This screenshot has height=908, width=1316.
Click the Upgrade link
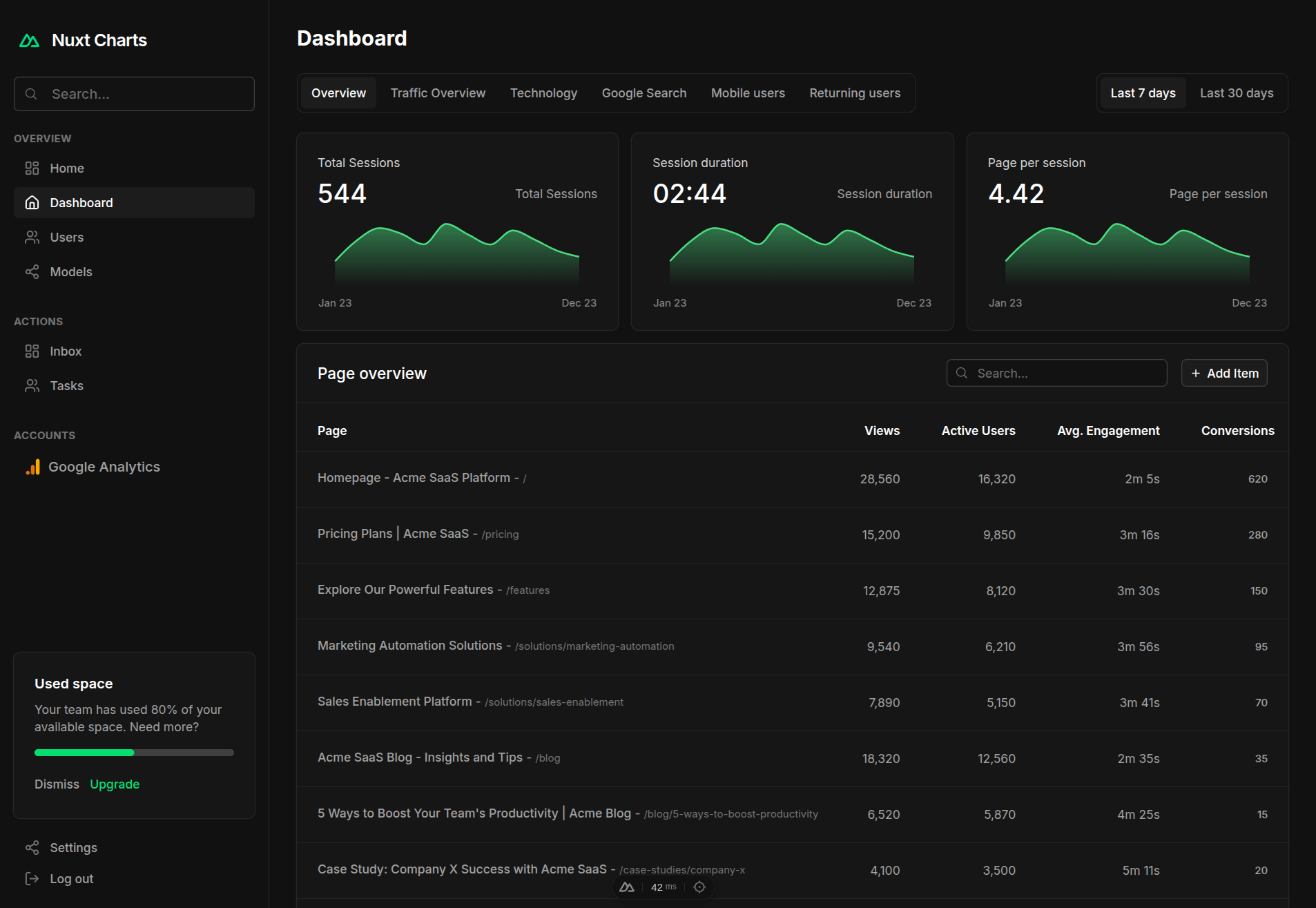(115, 784)
